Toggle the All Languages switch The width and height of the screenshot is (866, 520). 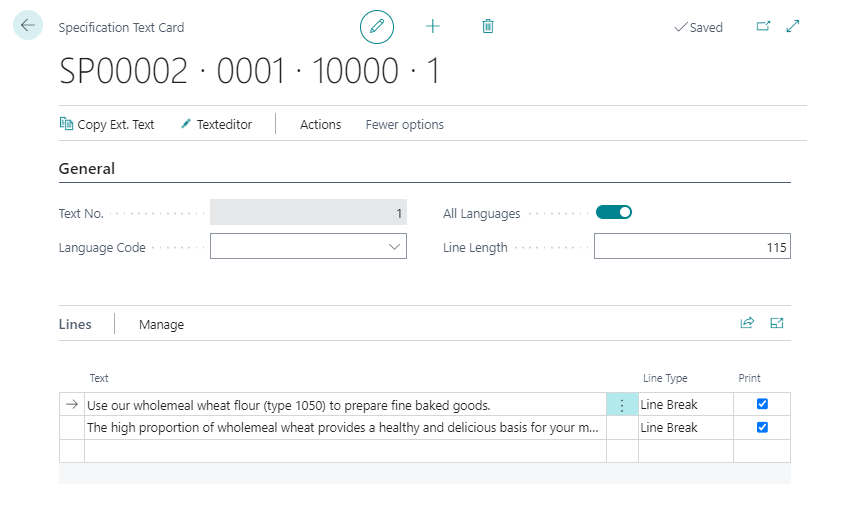(614, 213)
